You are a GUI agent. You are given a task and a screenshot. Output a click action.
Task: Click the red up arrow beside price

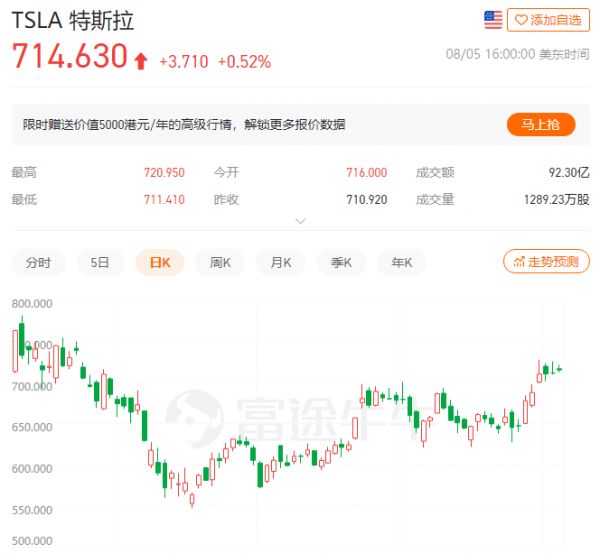click(142, 60)
